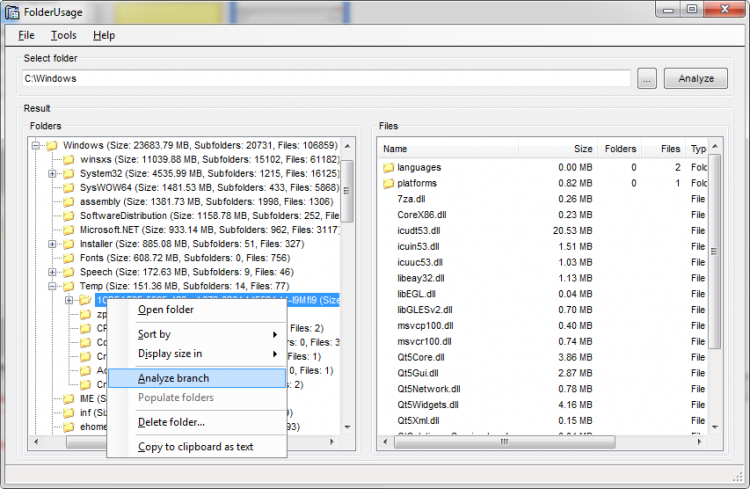Screen dimensions: 750x489
Task: Click the assembly folder icon
Action: point(69,201)
